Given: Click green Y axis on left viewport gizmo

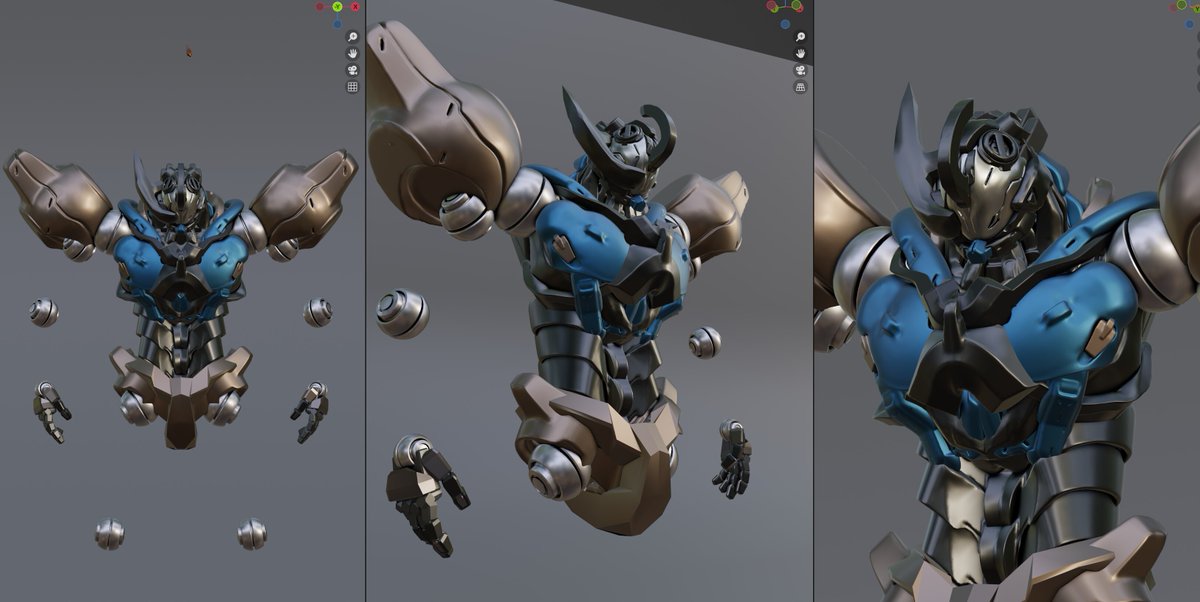Looking at the screenshot, I should coord(338,6).
